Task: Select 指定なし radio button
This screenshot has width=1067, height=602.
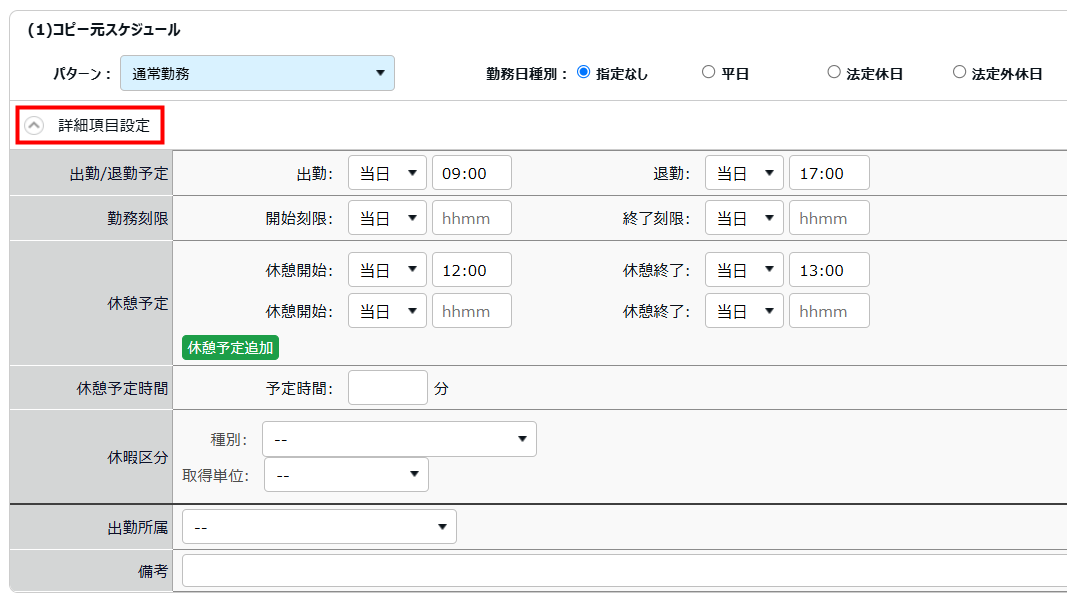Action: point(584,72)
